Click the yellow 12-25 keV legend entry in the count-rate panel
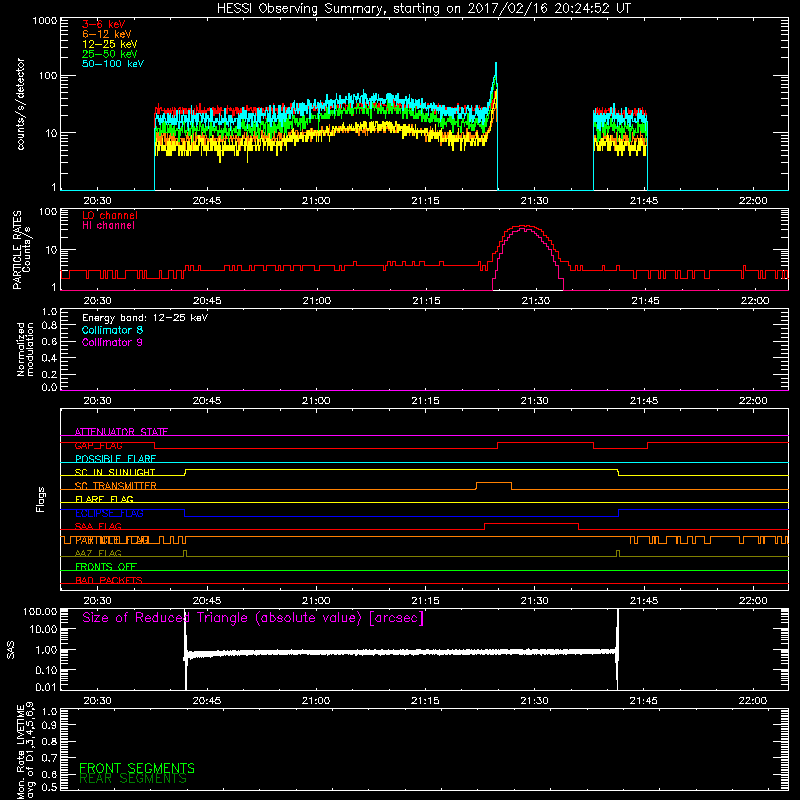This screenshot has width=800, height=800. tap(110, 44)
